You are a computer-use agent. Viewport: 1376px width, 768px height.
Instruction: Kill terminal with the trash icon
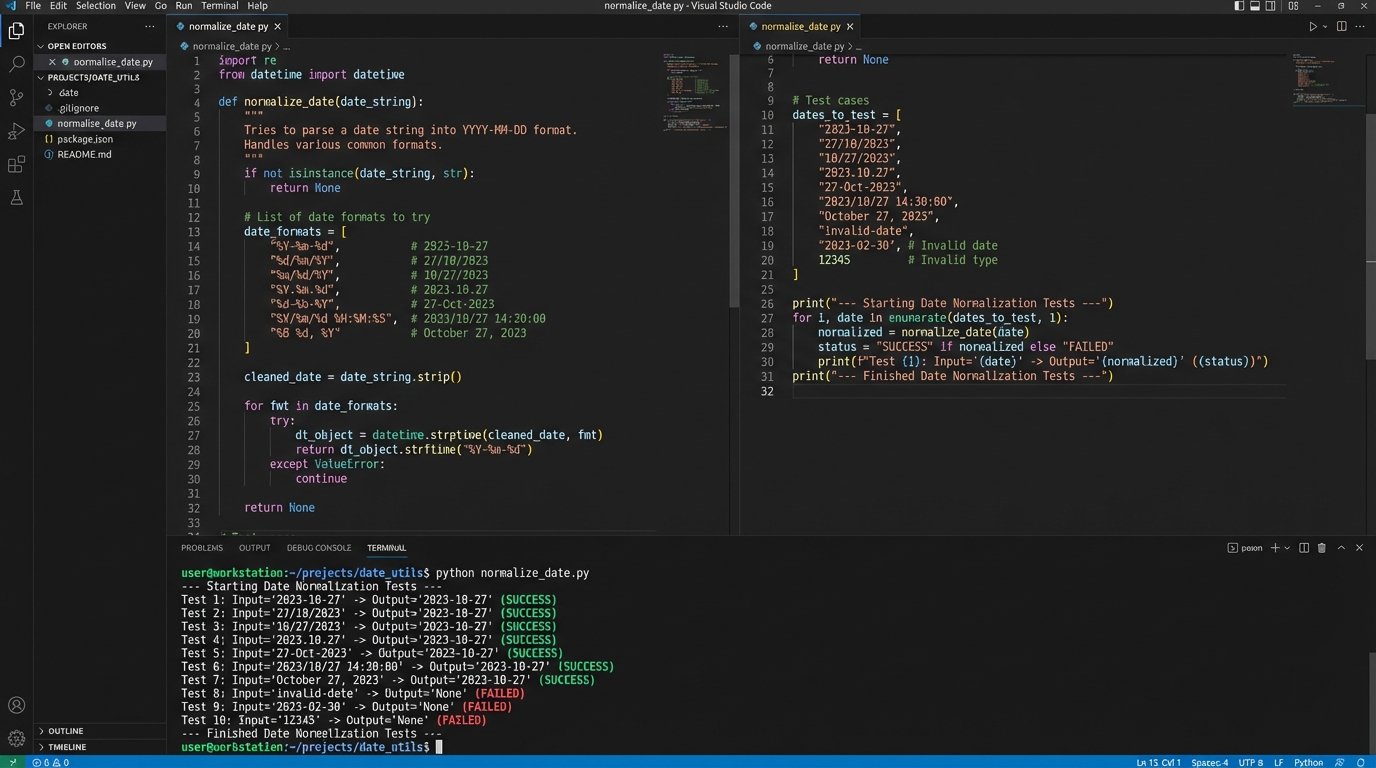click(1321, 548)
